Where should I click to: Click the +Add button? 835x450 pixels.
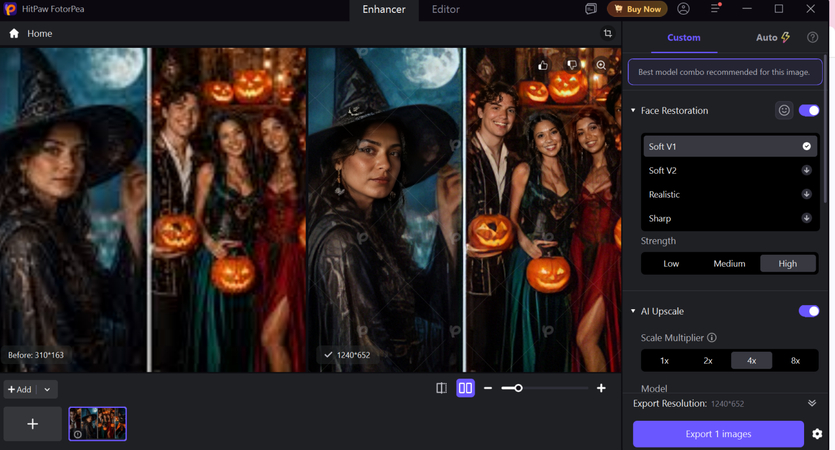(20, 389)
